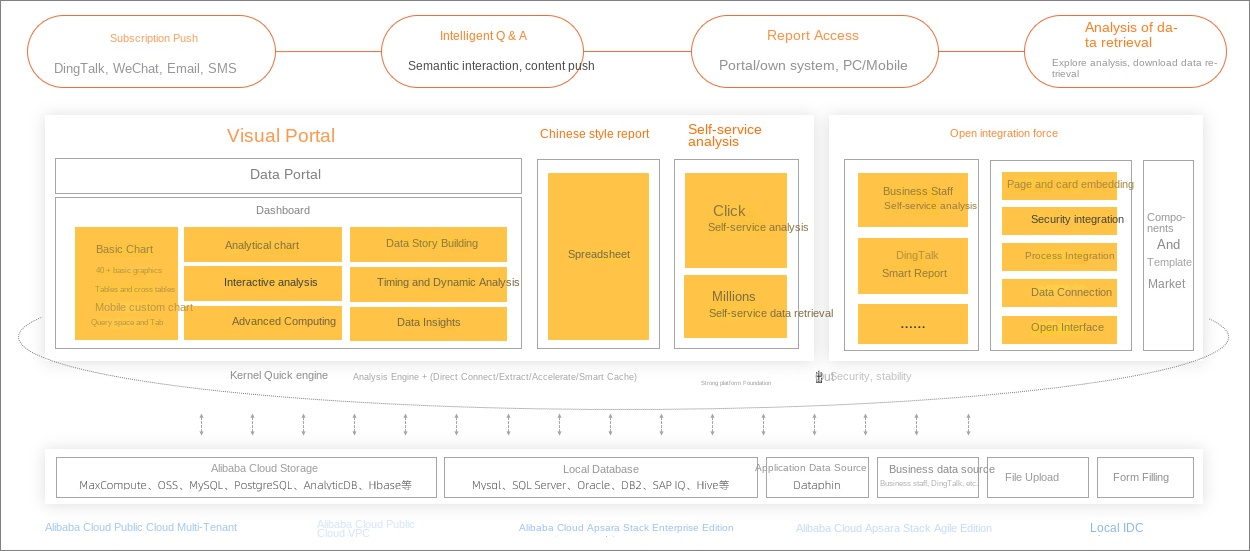
Task: Click Mysql, SQL Server, Oracle list text
Action: pyautogui.click(x=600, y=486)
